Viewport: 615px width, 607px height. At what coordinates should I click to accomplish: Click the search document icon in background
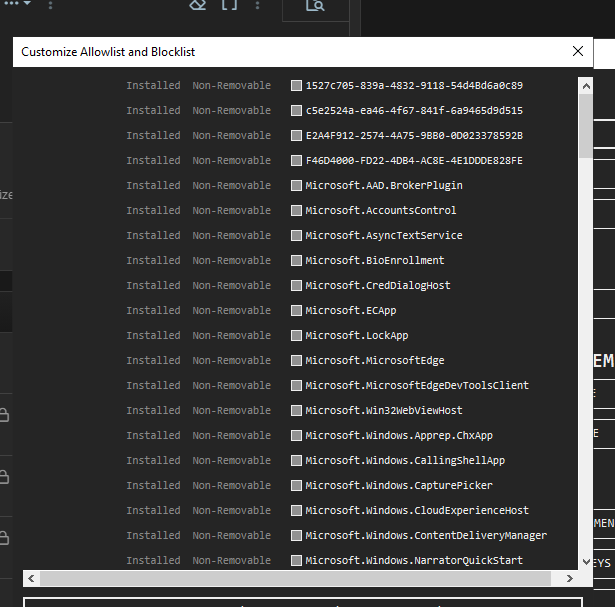point(315,5)
